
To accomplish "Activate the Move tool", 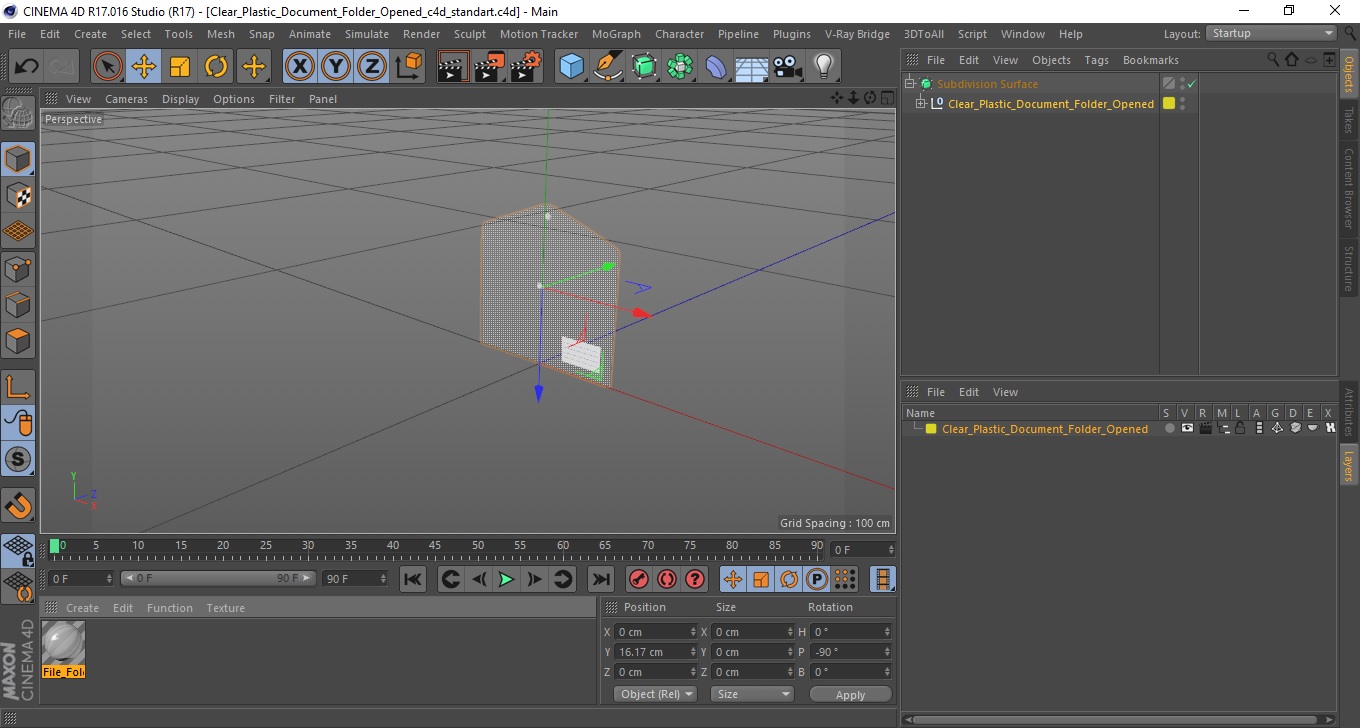I will tap(144, 67).
